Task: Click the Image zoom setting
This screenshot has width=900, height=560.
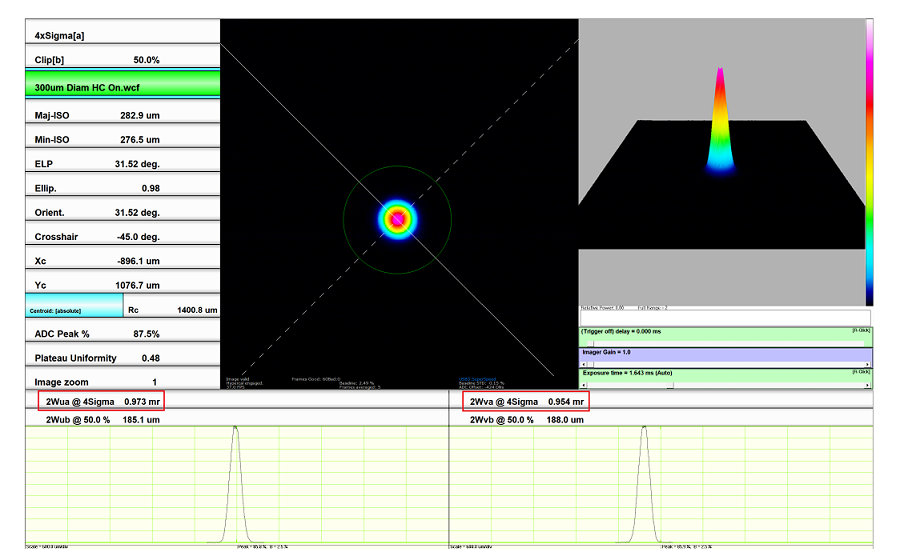Action: coord(121,382)
